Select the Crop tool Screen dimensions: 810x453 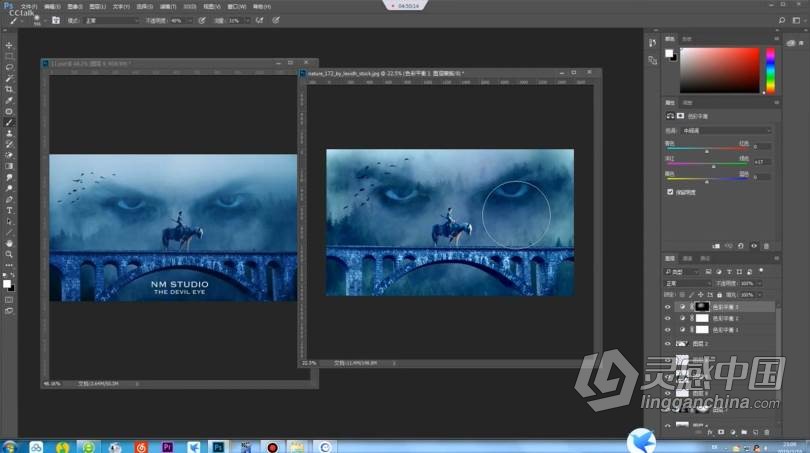pyautogui.click(x=9, y=89)
